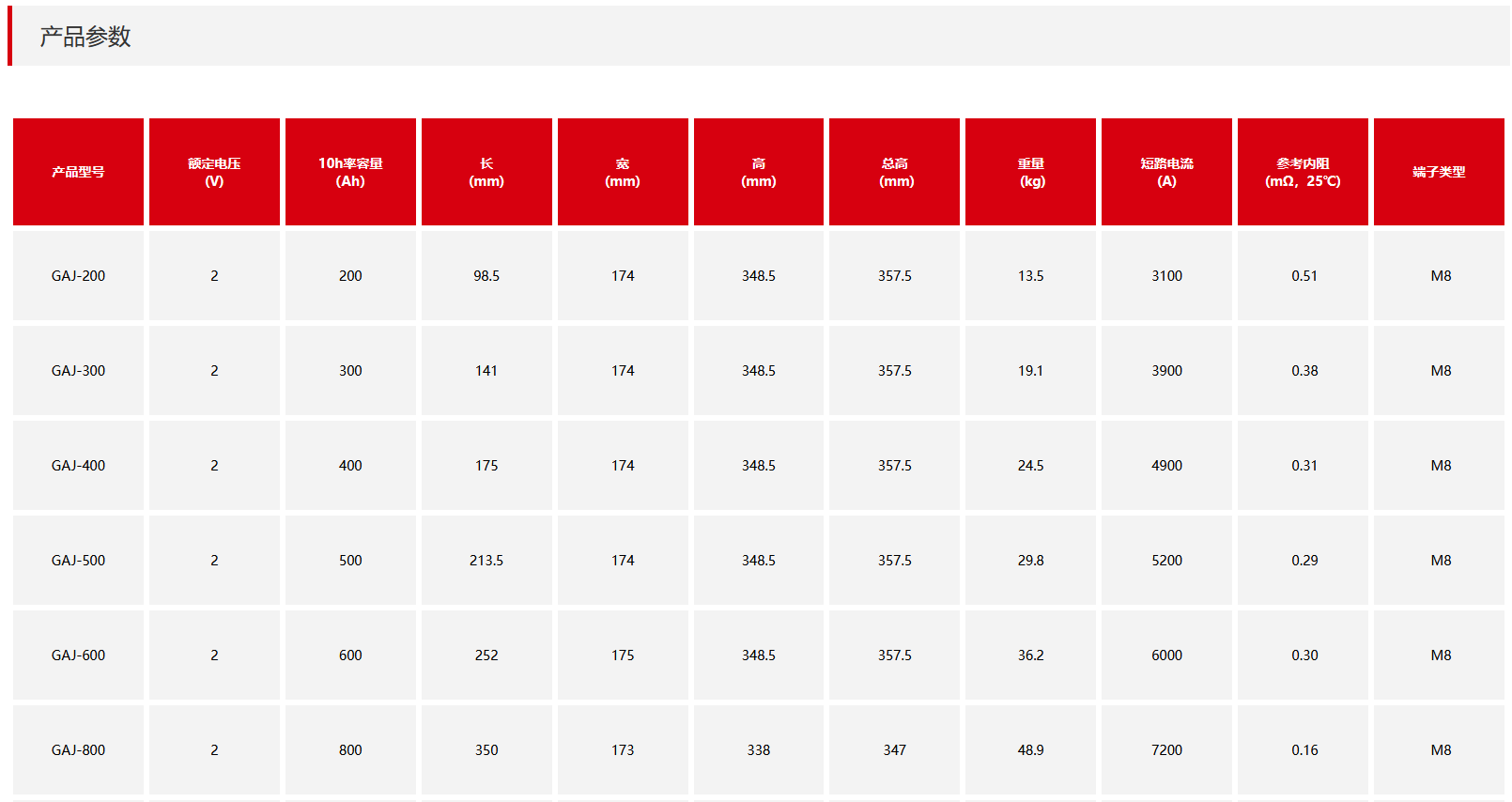Click the 短路电流 (A) column header
The image size is (1512, 802).
[1166, 172]
